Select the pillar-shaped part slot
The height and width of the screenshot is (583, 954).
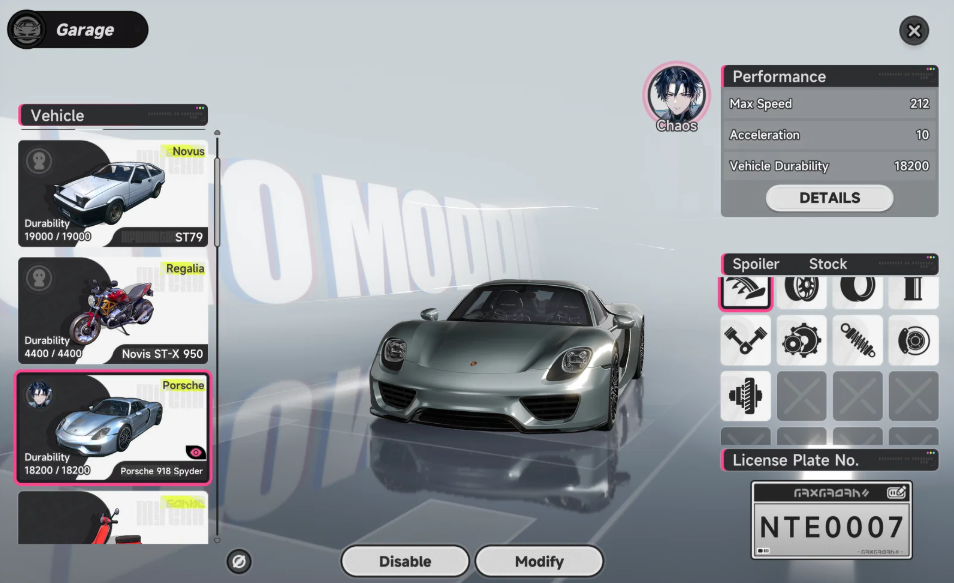913,292
